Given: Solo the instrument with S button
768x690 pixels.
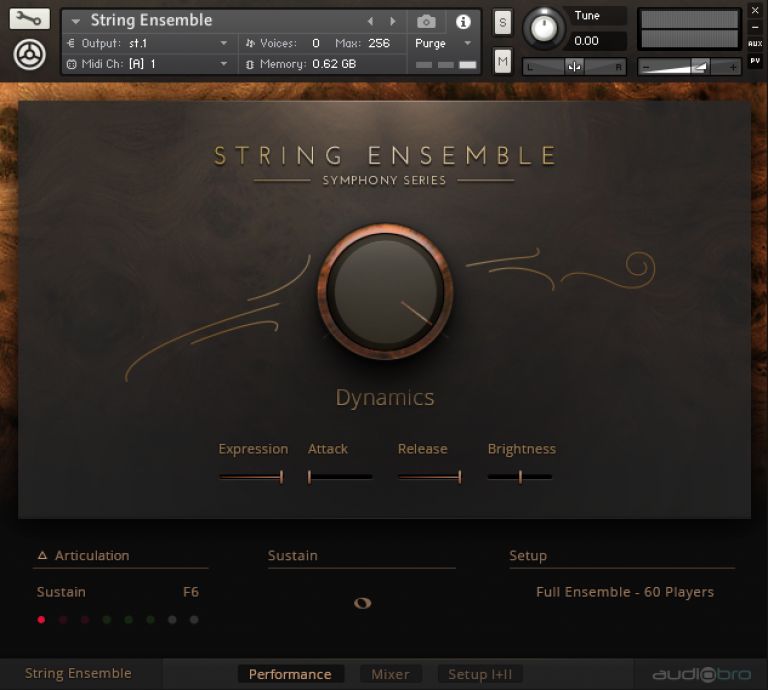Looking at the screenshot, I should 503,23.
